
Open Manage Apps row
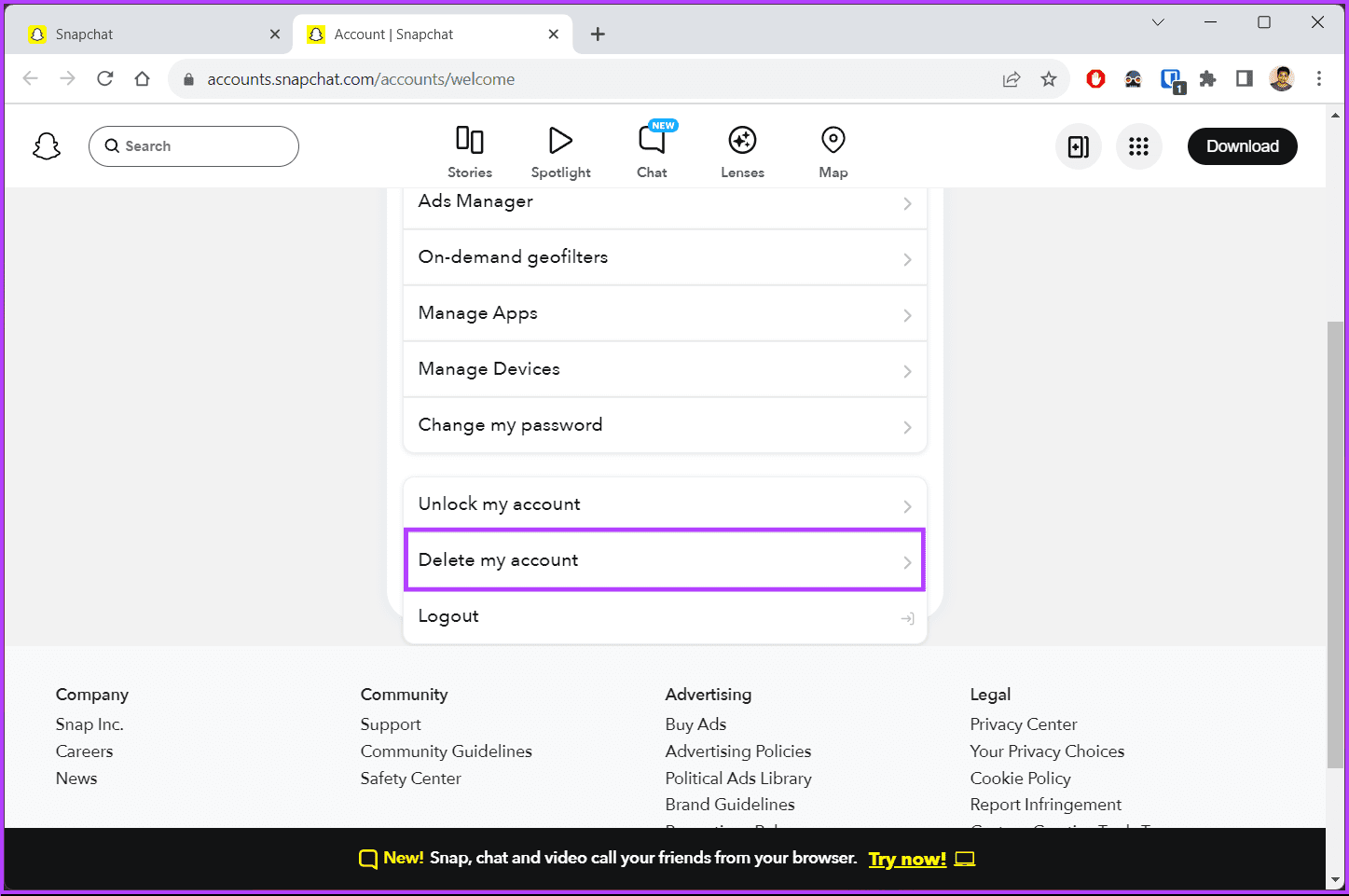[665, 313]
